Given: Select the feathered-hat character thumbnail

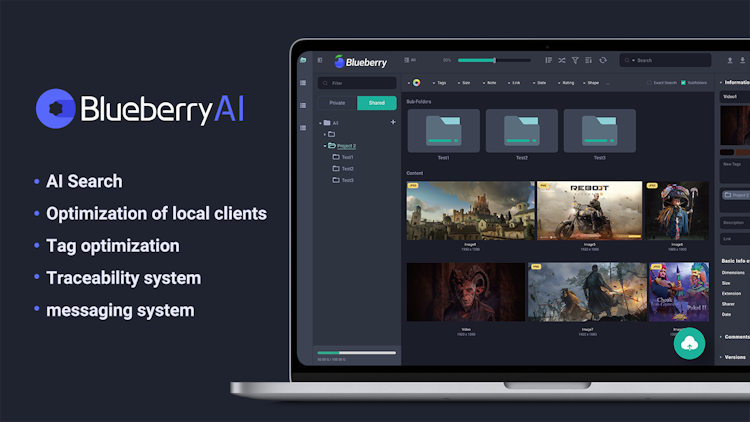Looking at the screenshot, I should (x=677, y=211).
